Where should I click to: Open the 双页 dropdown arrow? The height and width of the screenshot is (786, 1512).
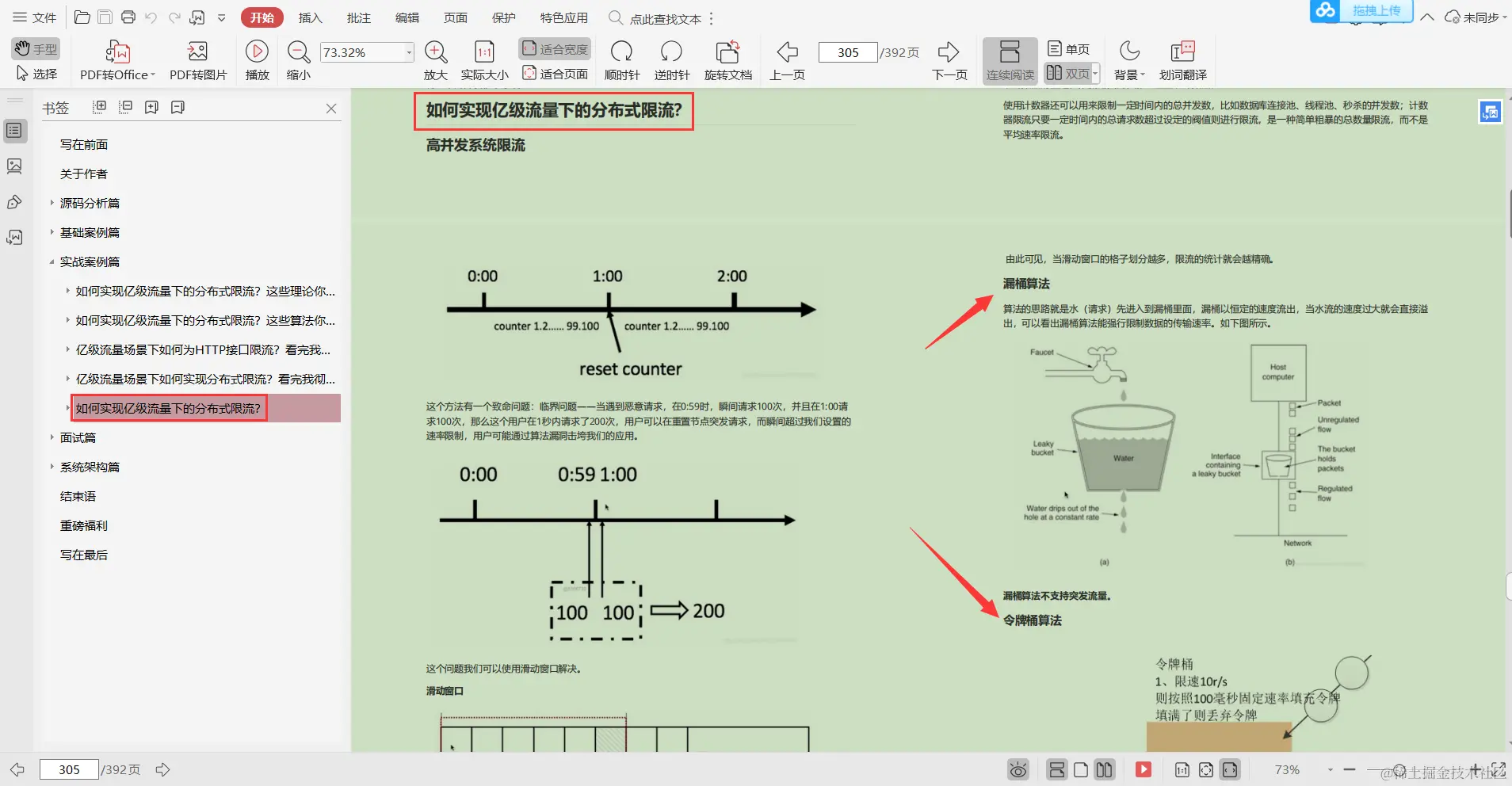tap(1096, 74)
